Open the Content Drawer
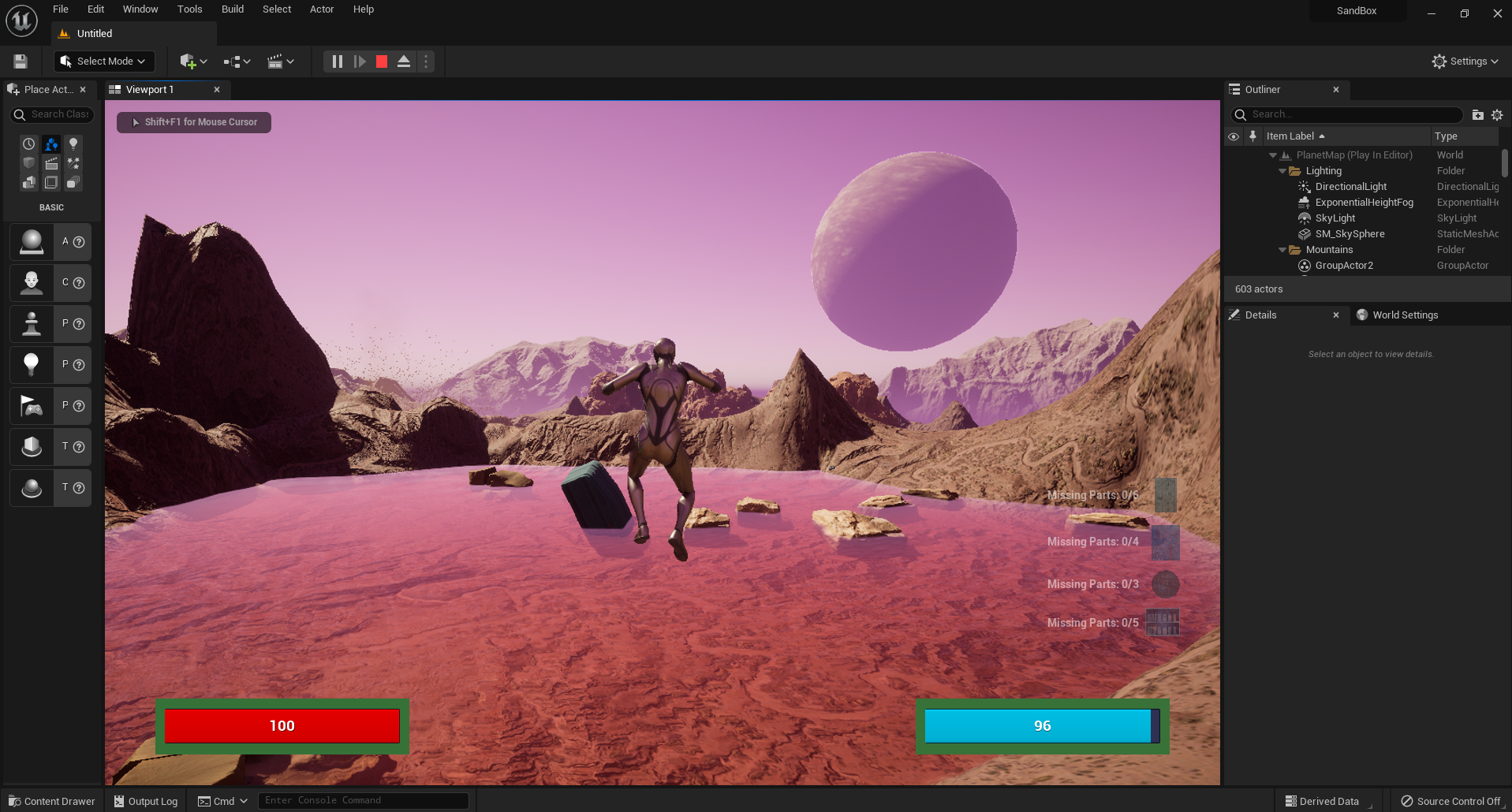The height and width of the screenshot is (812, 1512). pyautogui.click(x=52, y=801)
